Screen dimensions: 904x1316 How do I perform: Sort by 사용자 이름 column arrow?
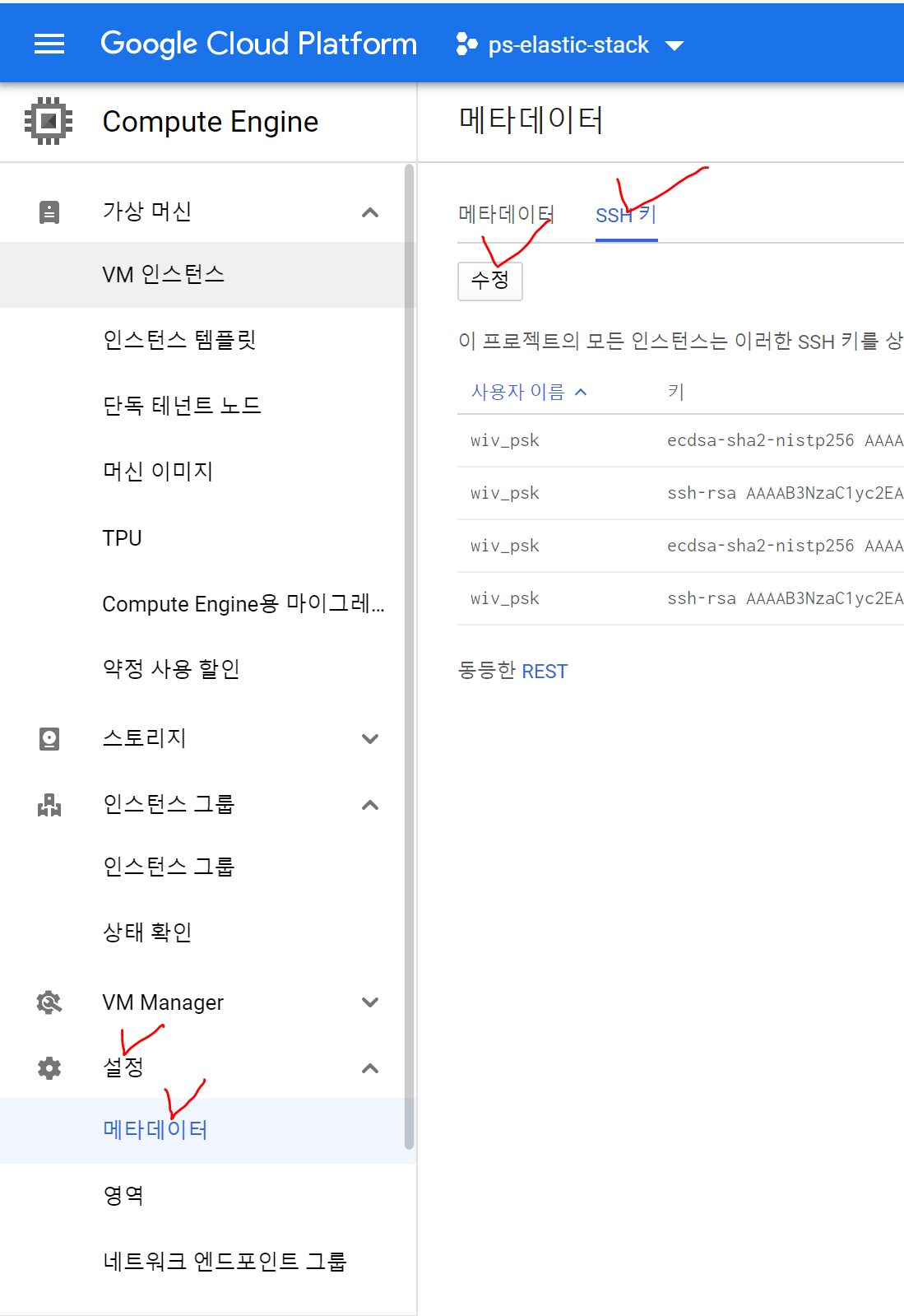point(581,392)
